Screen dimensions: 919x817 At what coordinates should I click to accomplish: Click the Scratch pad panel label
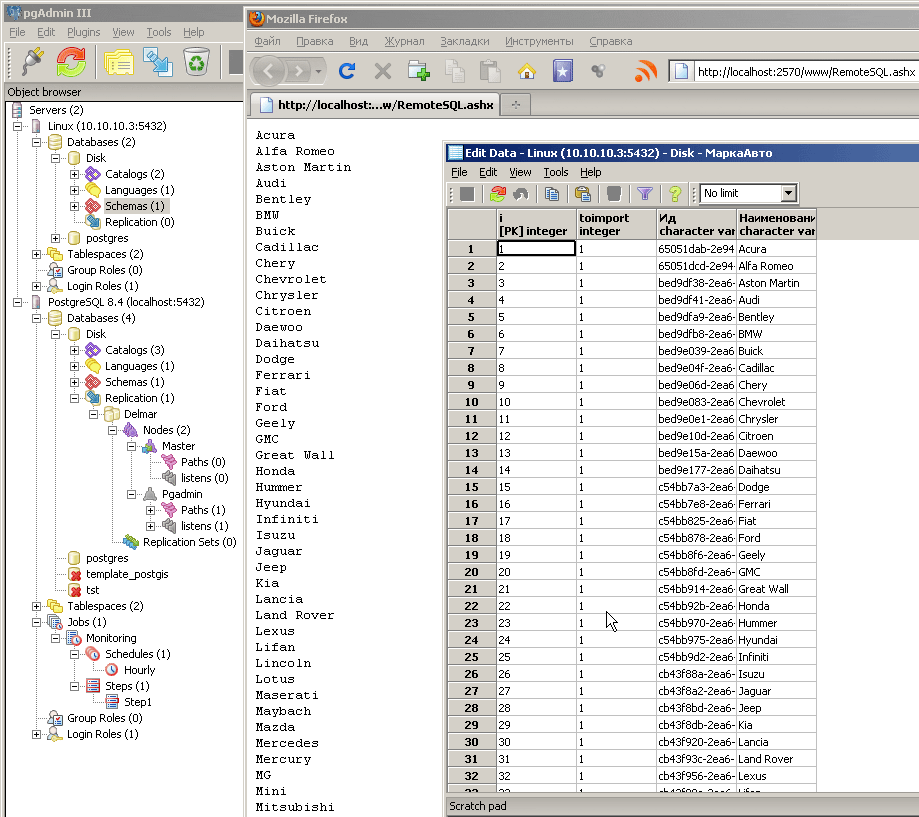pos(478,806)
